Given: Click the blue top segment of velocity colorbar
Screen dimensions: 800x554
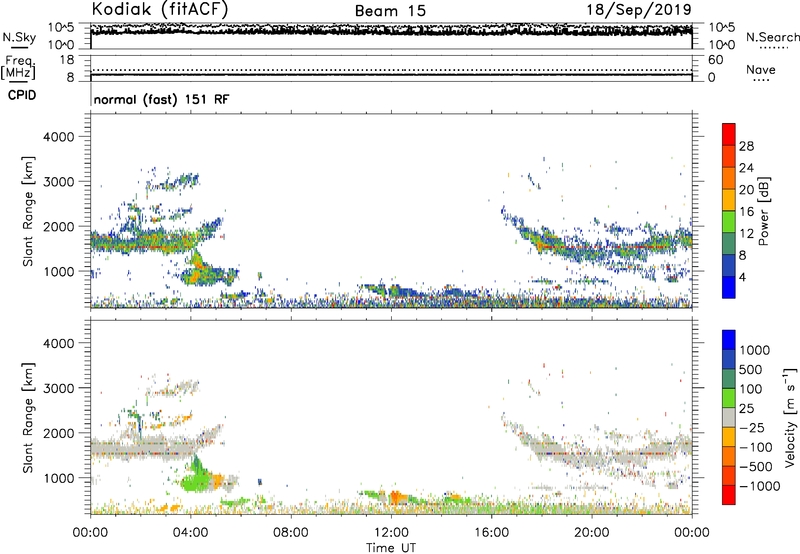Looking at the screenshot, I should [x=729, y=340].
